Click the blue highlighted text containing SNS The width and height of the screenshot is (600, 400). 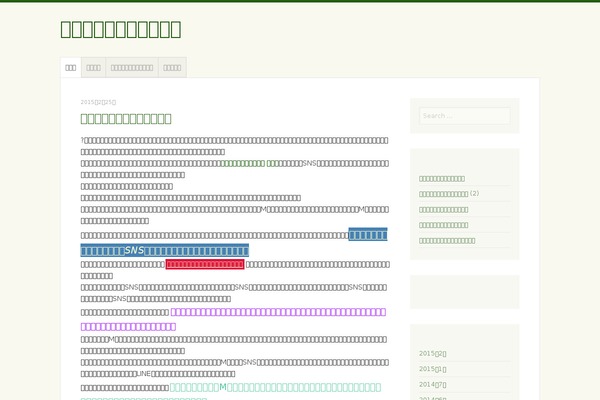(x=165, y=250)
